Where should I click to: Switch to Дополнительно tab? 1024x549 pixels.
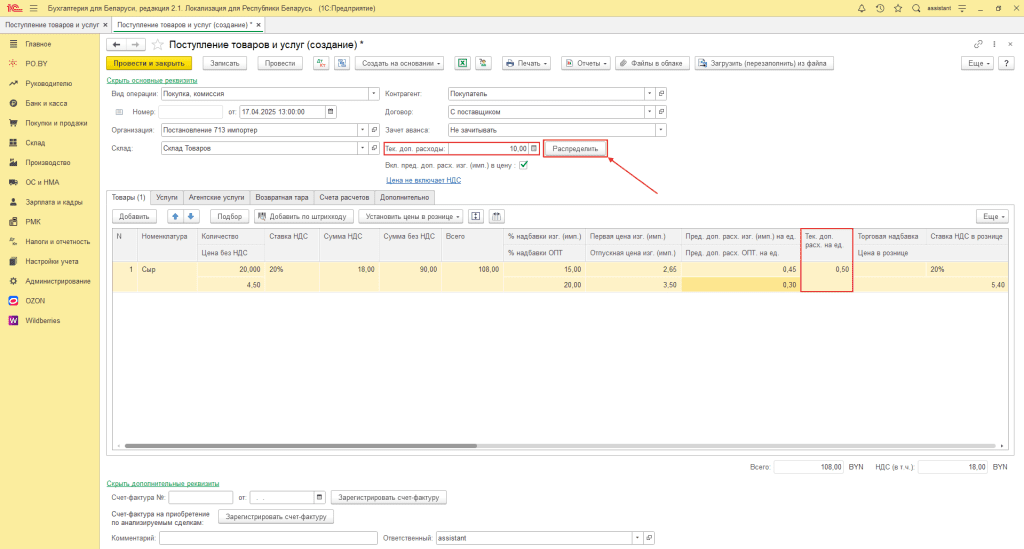(404, 197)
